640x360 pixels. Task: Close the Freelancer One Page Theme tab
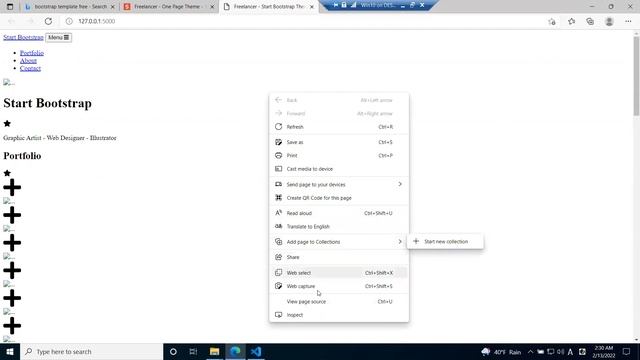click(212, 7)
